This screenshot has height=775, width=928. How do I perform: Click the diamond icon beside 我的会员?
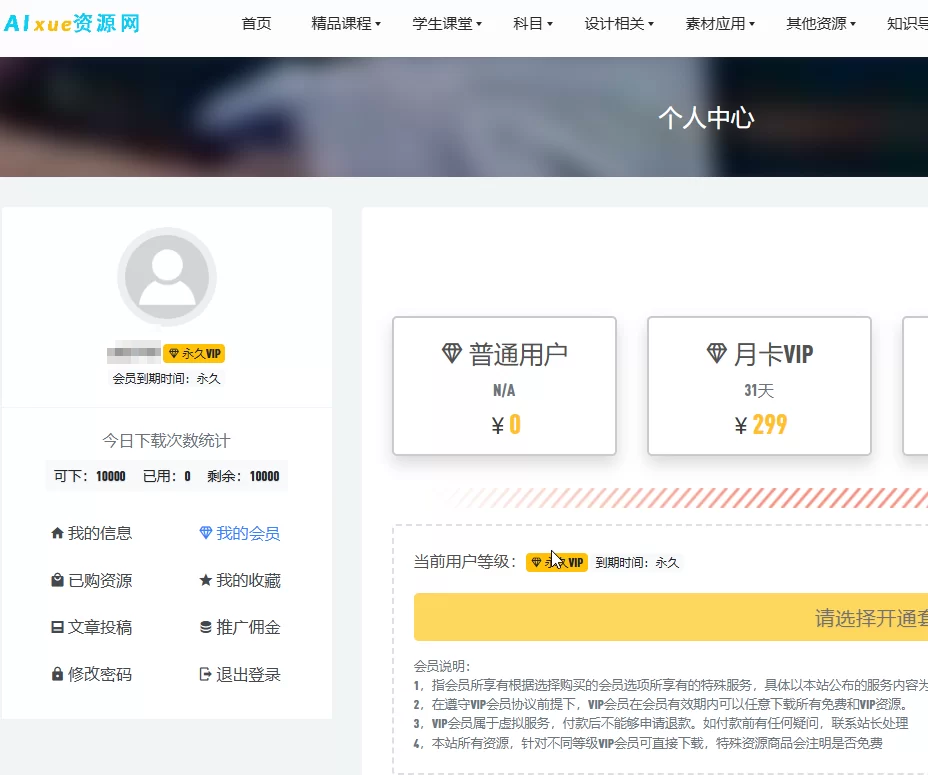pos(205,533)
